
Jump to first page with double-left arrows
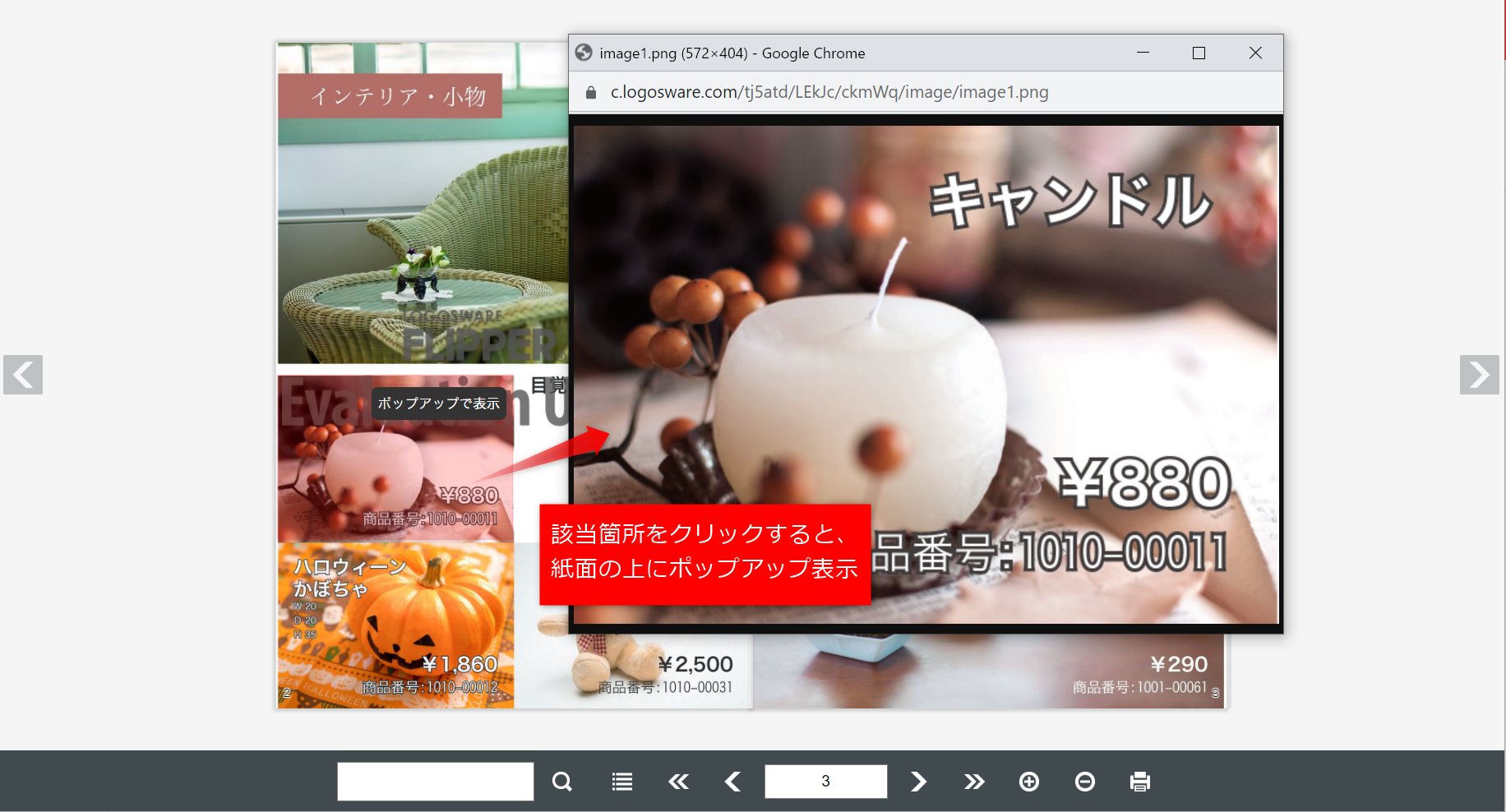678,782
